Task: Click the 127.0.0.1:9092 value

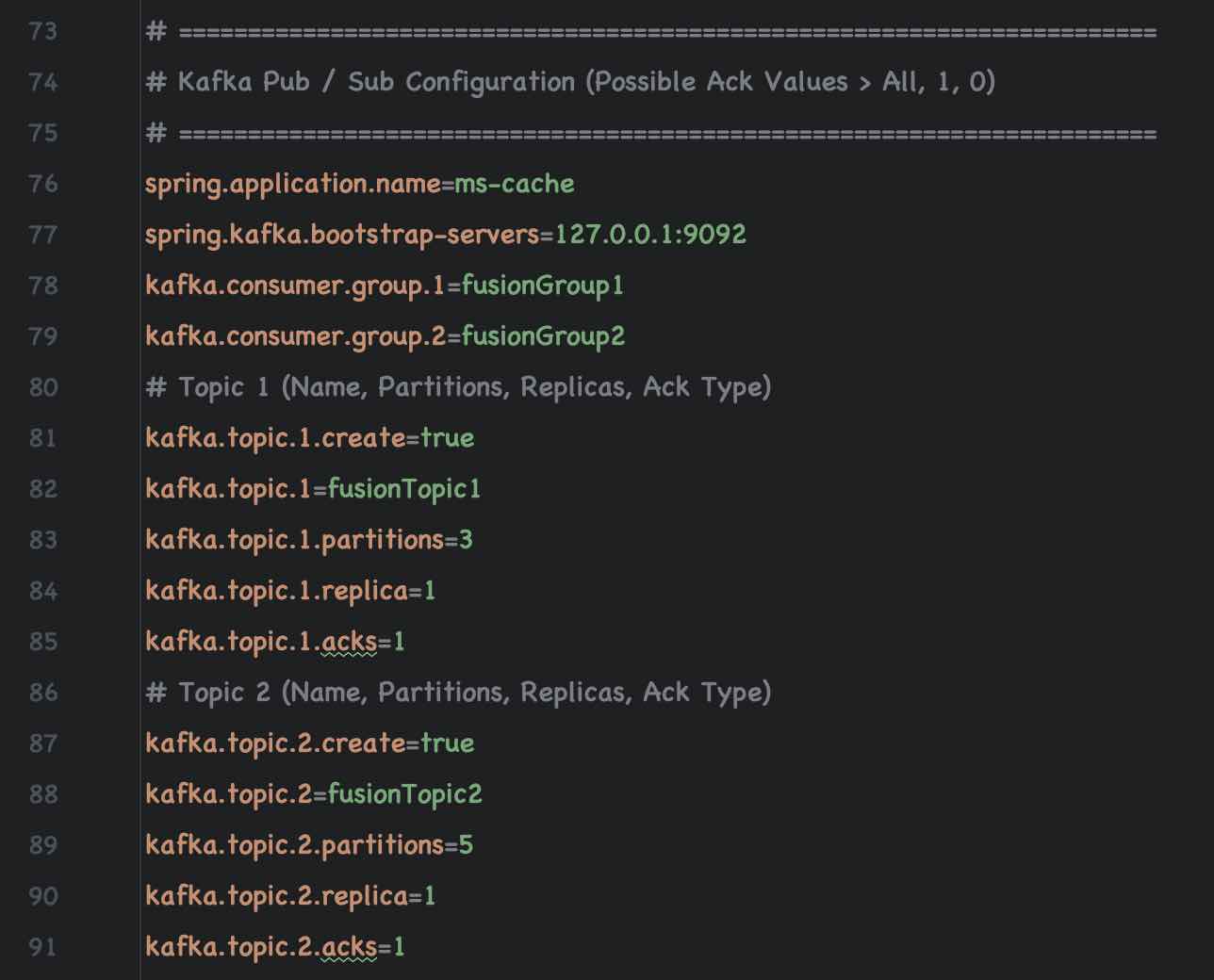Action: pos(650,235)
